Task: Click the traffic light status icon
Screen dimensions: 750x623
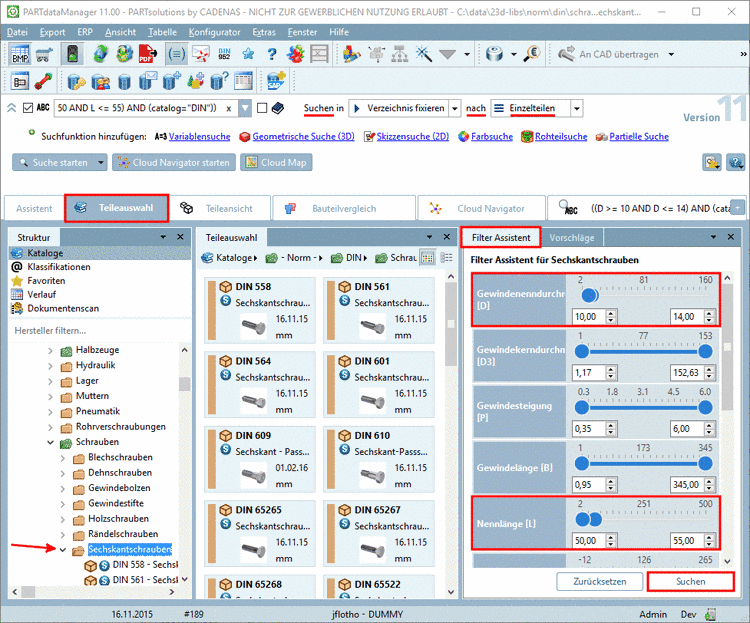Action: click(72, 54)
